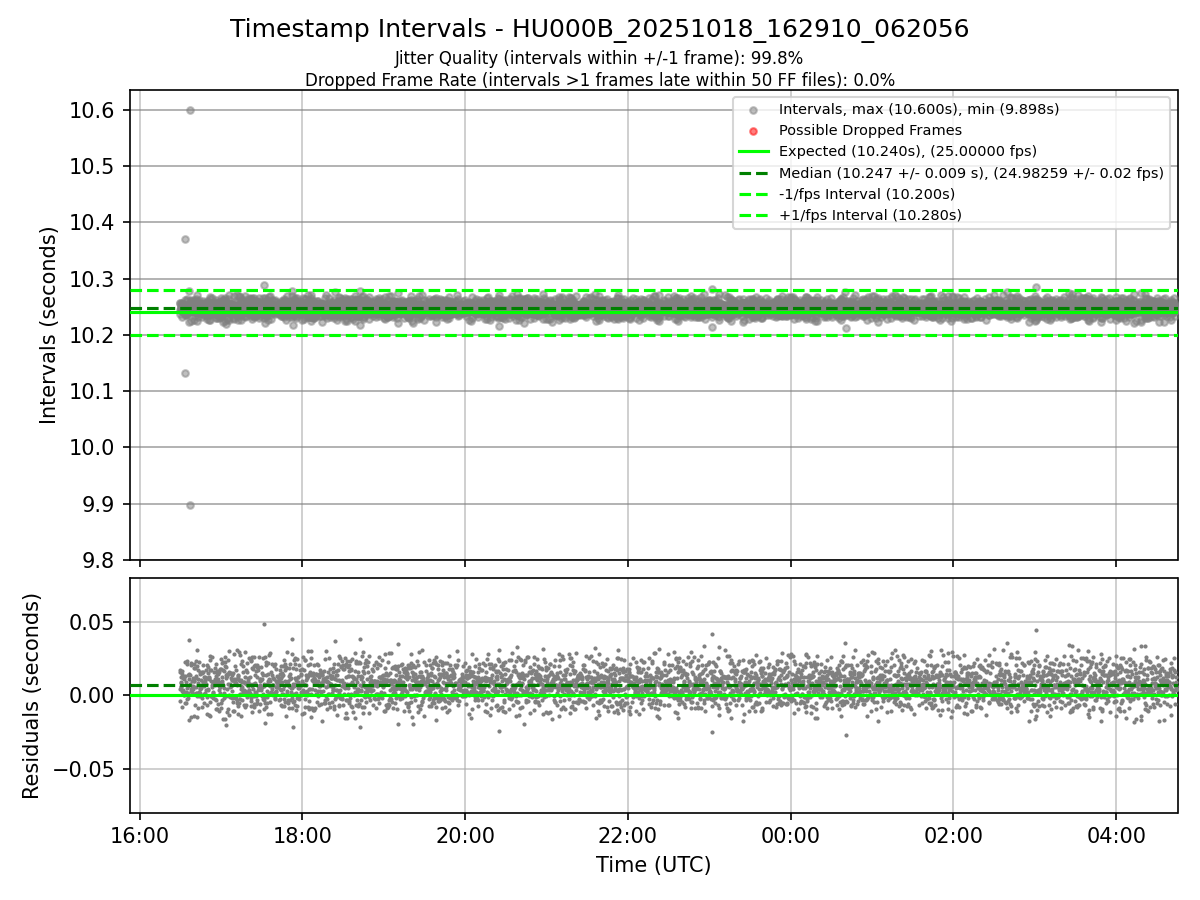Click the red dot marker beside 'Possible Dropped Frames'

click(754, 131)
